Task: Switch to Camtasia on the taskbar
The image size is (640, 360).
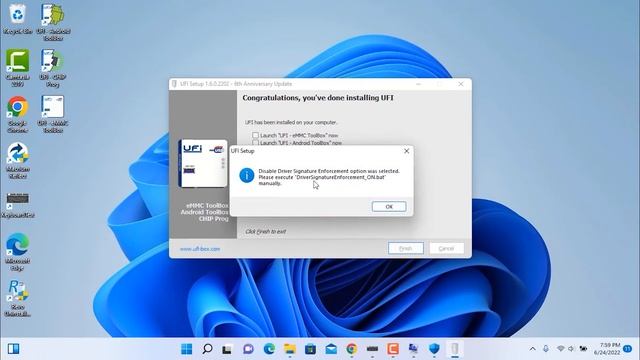Action: 393,349
